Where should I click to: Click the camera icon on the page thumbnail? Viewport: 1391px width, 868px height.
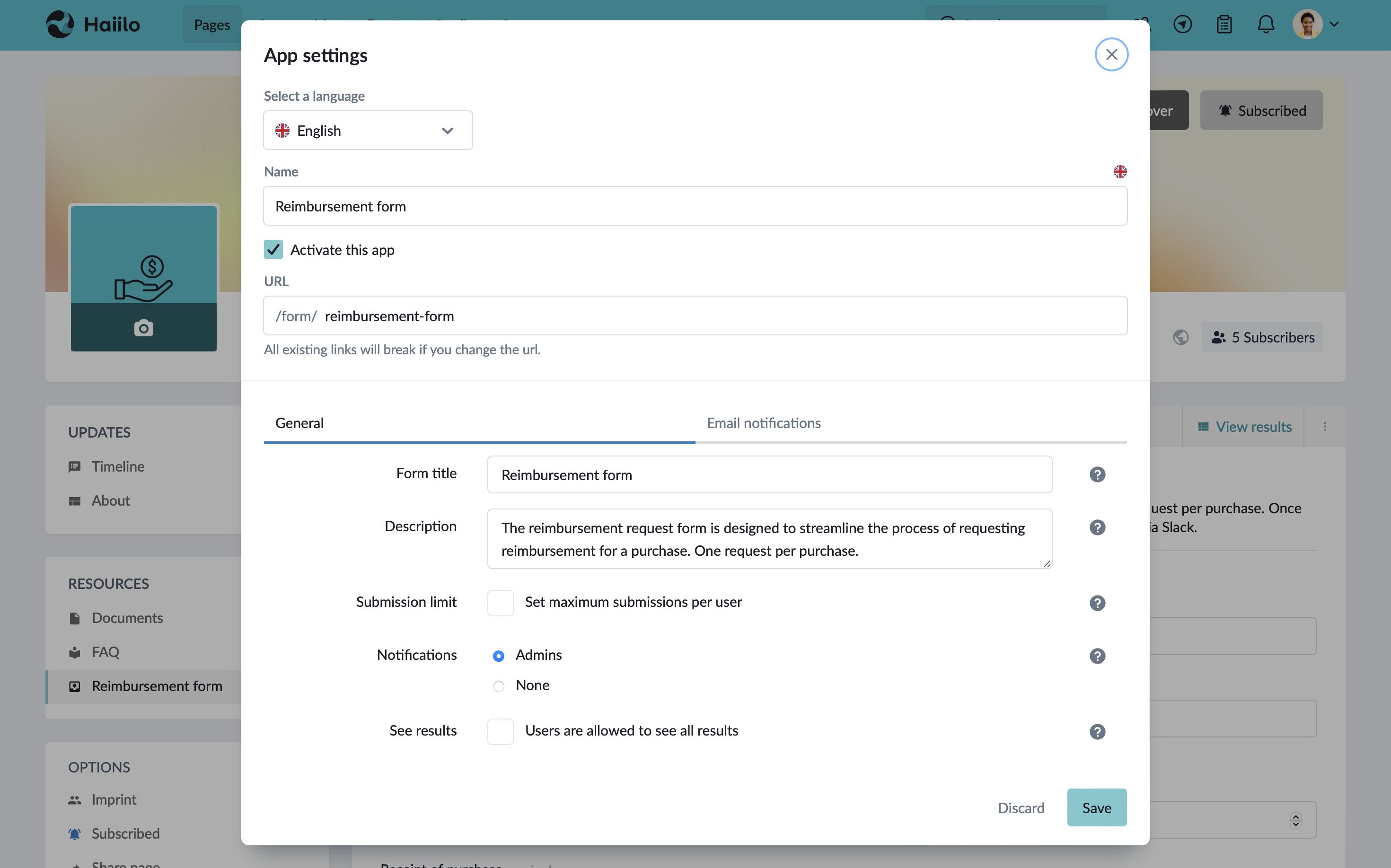click(x=143, y=328)
